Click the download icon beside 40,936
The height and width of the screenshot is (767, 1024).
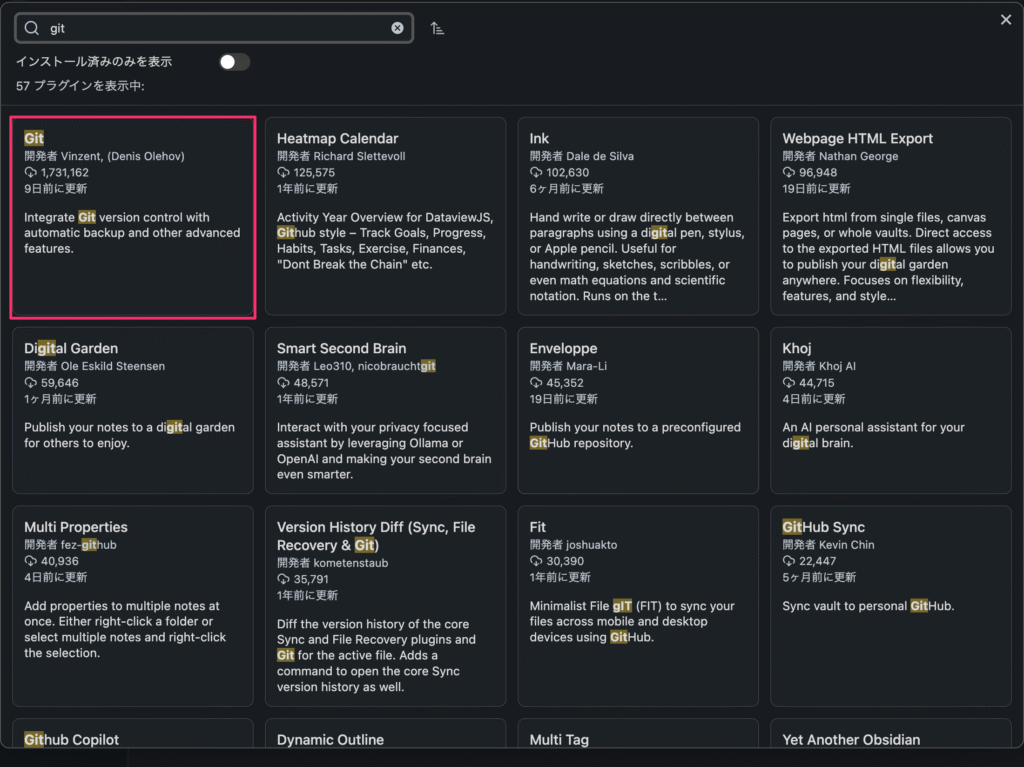(x=31, y=561)
